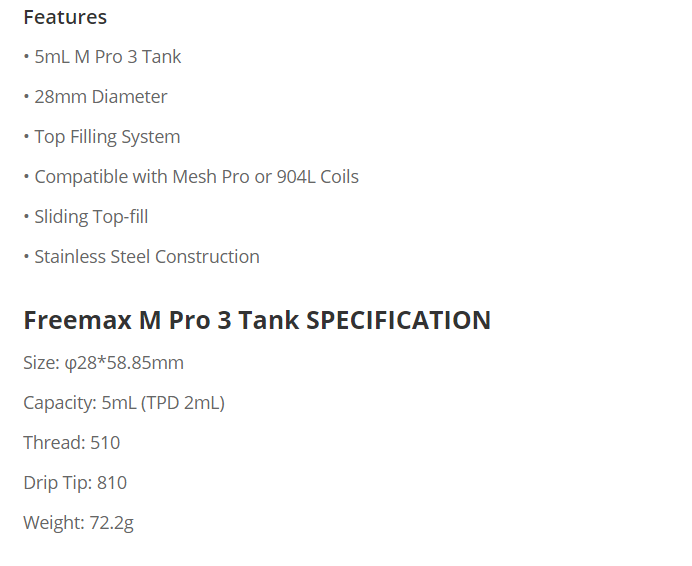The width and height of the screenshot is (692, 566).
Task: Click "Freemax M Pro 3 Tank" in the heading
Action: tap(161, 320)
